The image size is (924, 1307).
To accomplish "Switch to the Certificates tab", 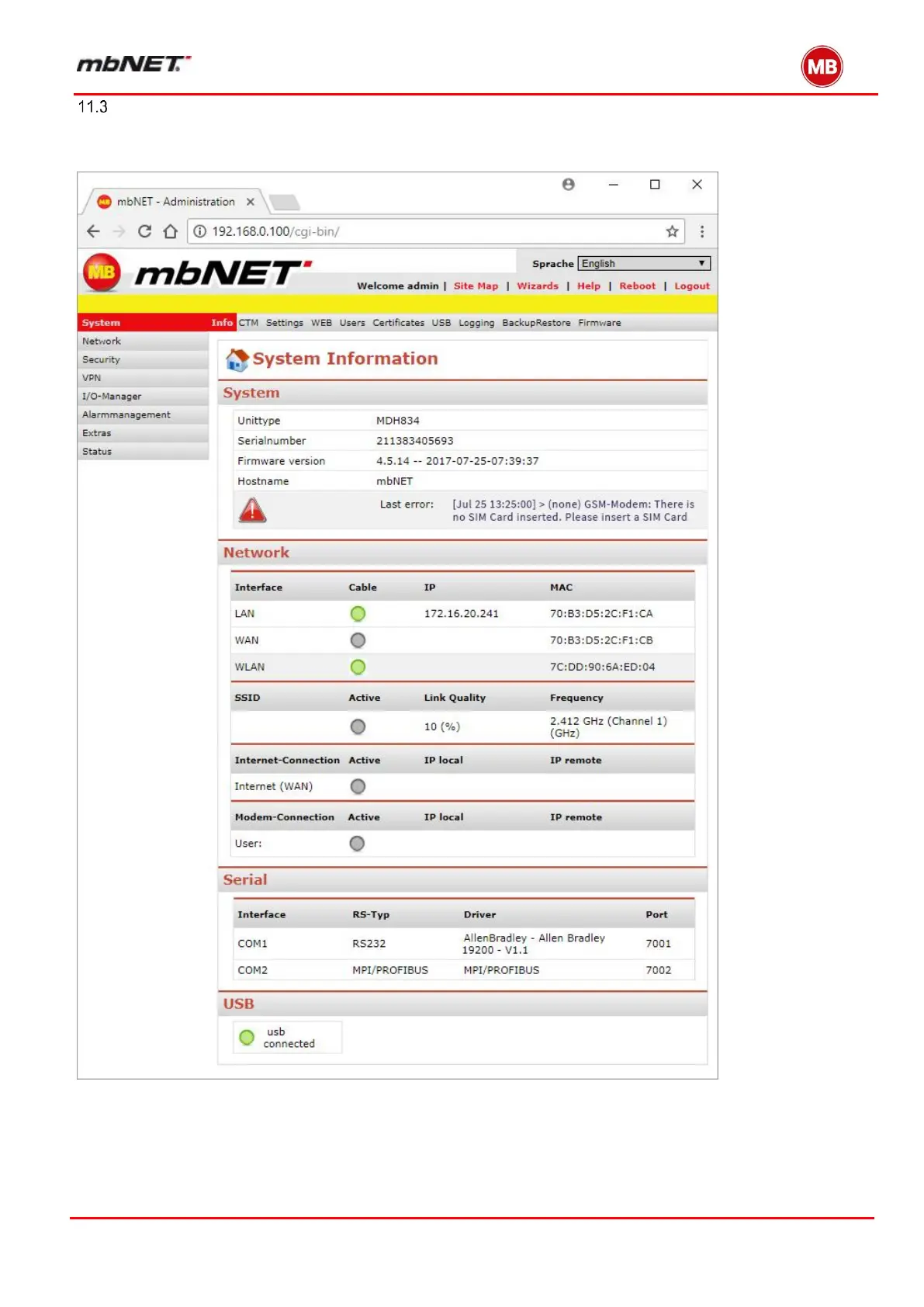I will 398,323.
